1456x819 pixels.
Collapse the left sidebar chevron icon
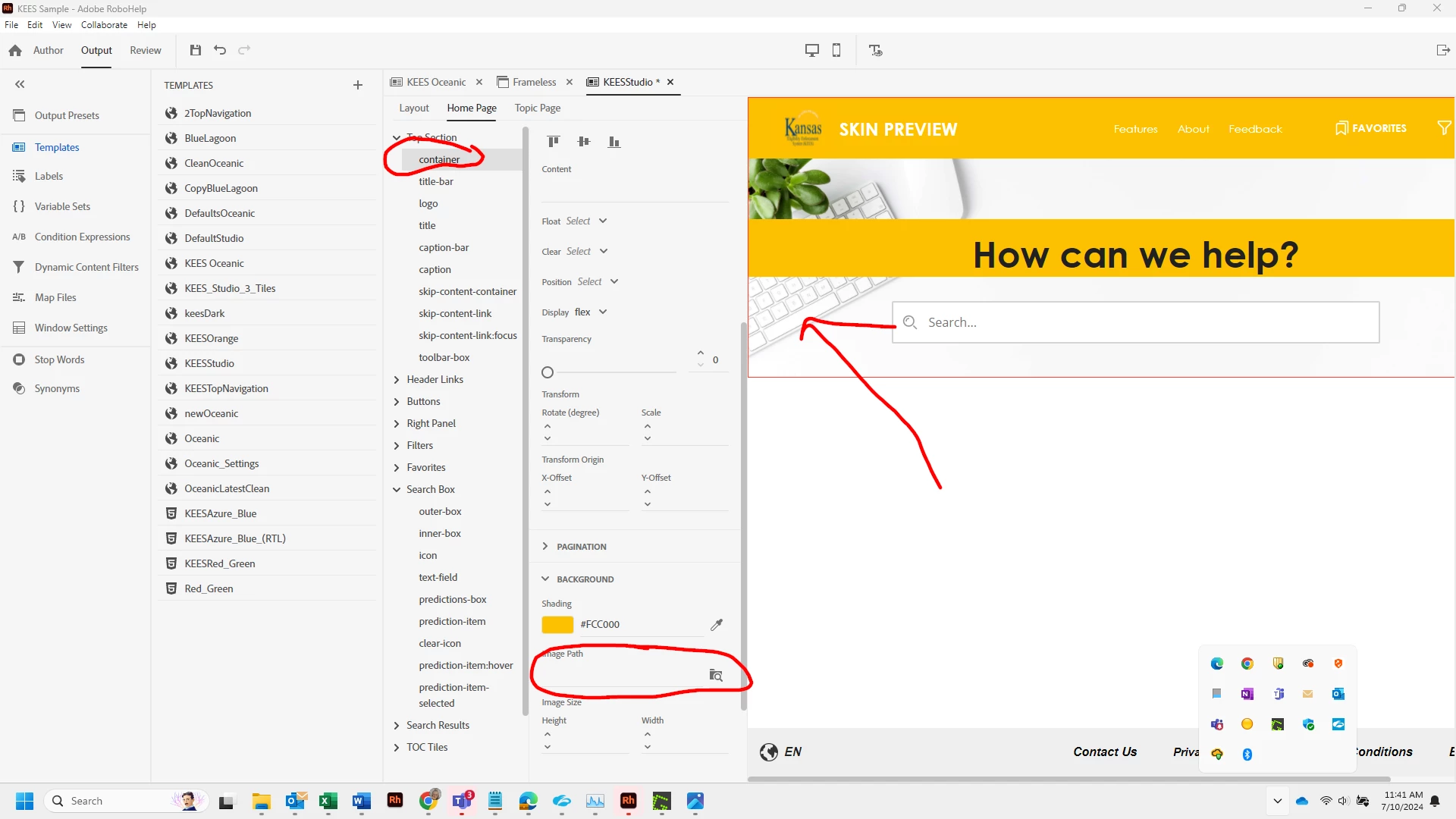click(x=20, y=84)
